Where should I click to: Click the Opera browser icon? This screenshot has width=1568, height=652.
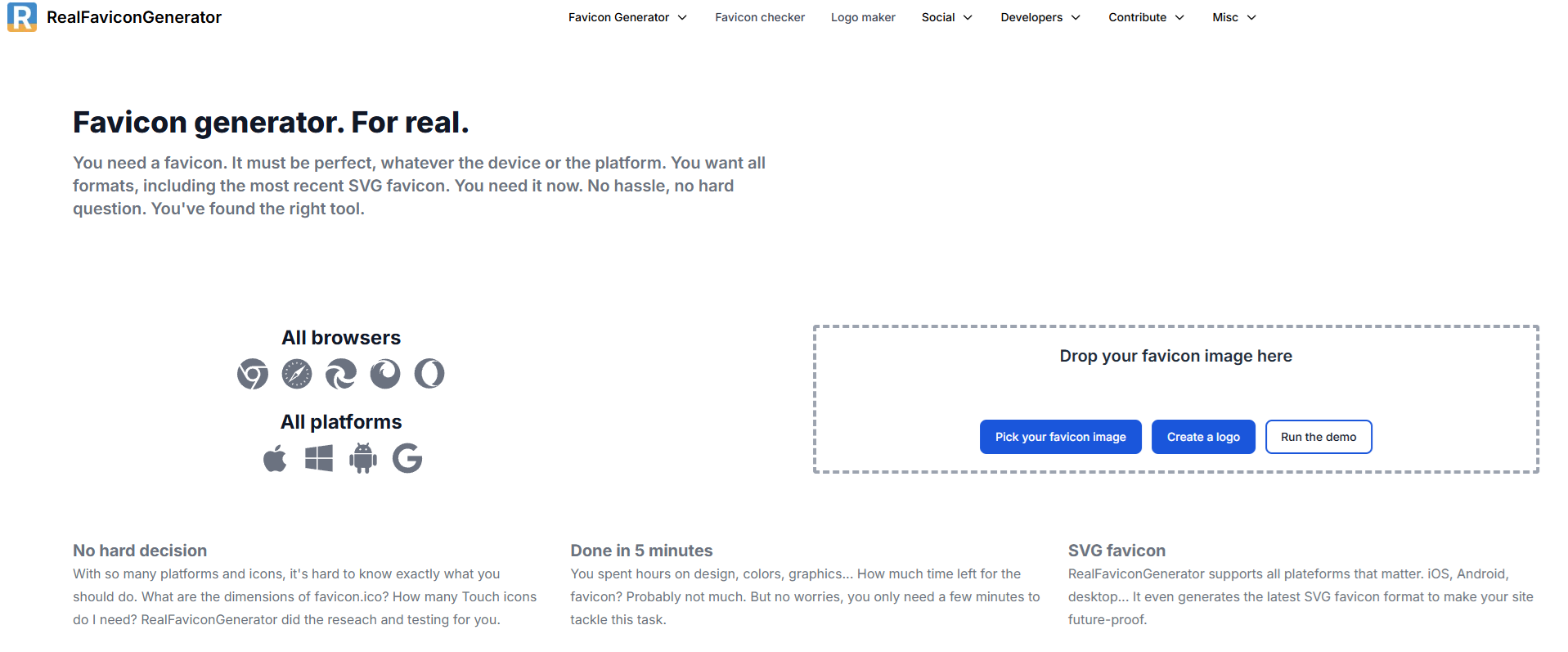coord(429,374)
